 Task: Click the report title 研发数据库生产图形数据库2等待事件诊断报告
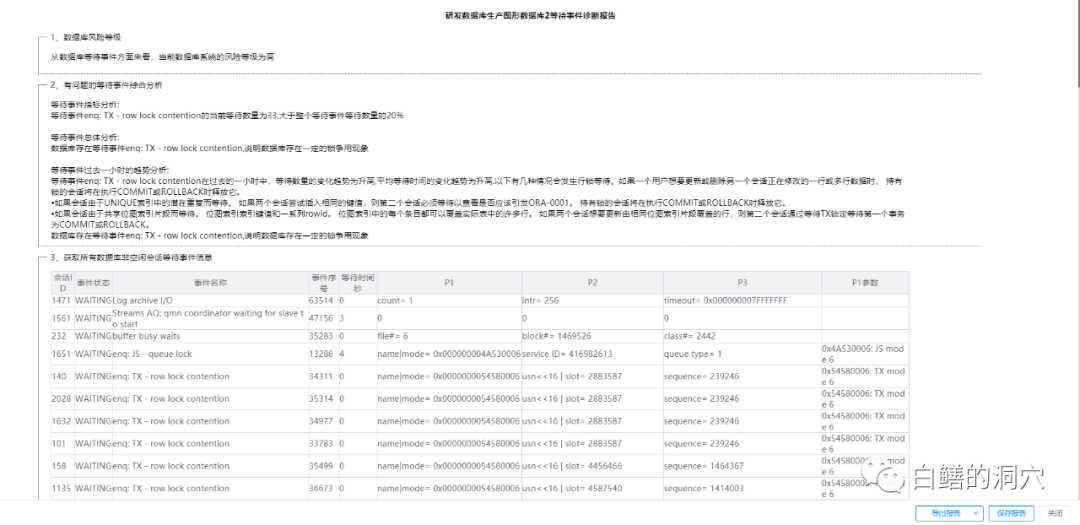(x=530, y=14)
